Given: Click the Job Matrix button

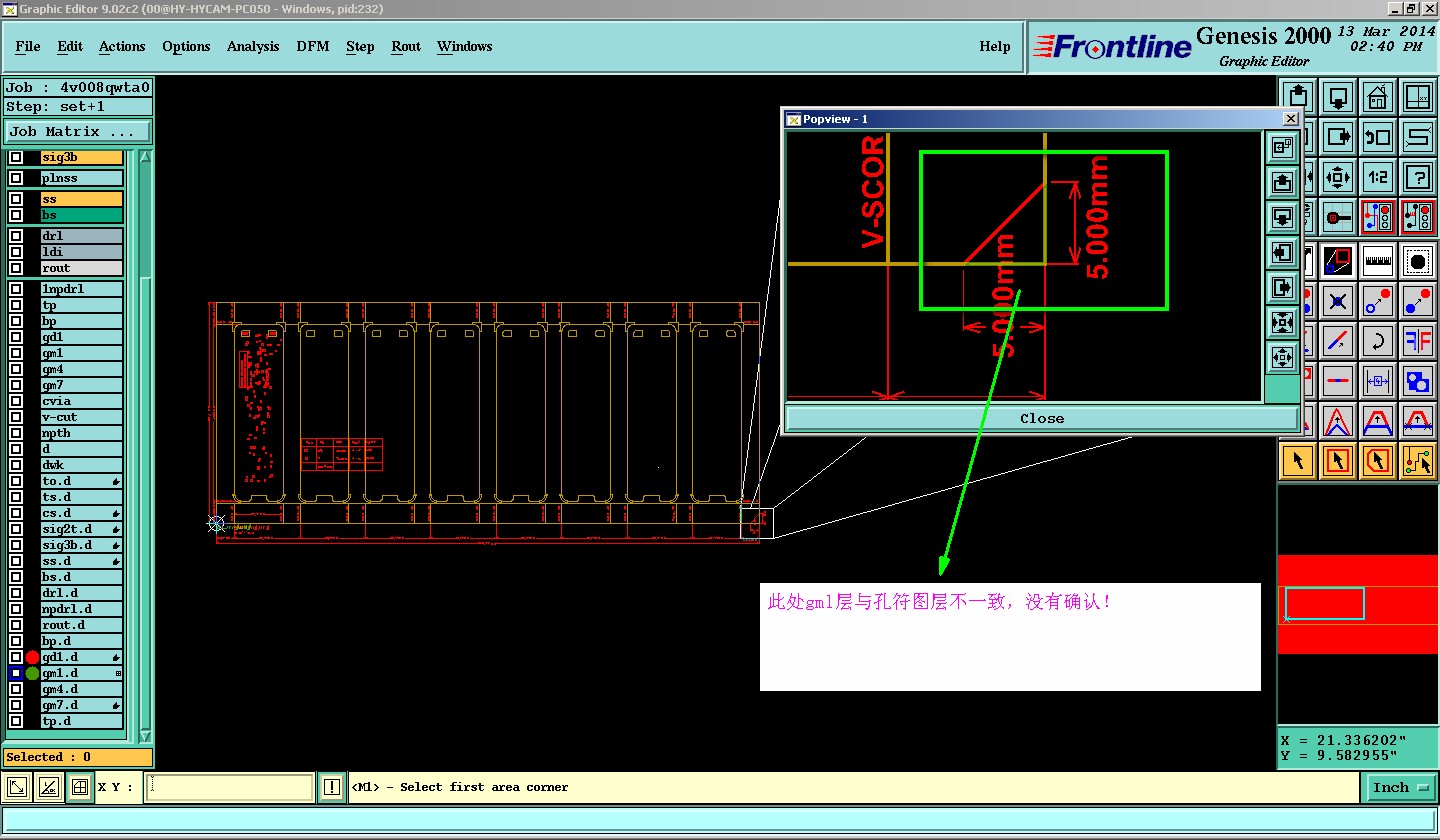Looking at the screenshot, I should coord(78,131).
